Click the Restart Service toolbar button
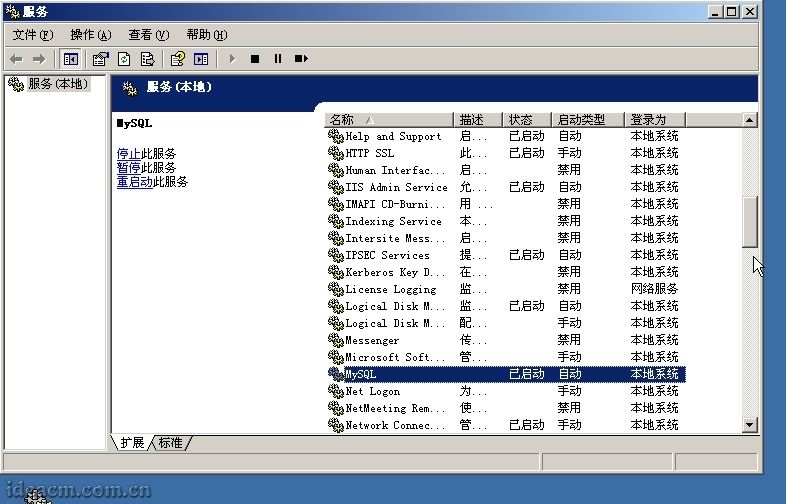This screenshot has width=786, height=504. [x=301, y=59]
